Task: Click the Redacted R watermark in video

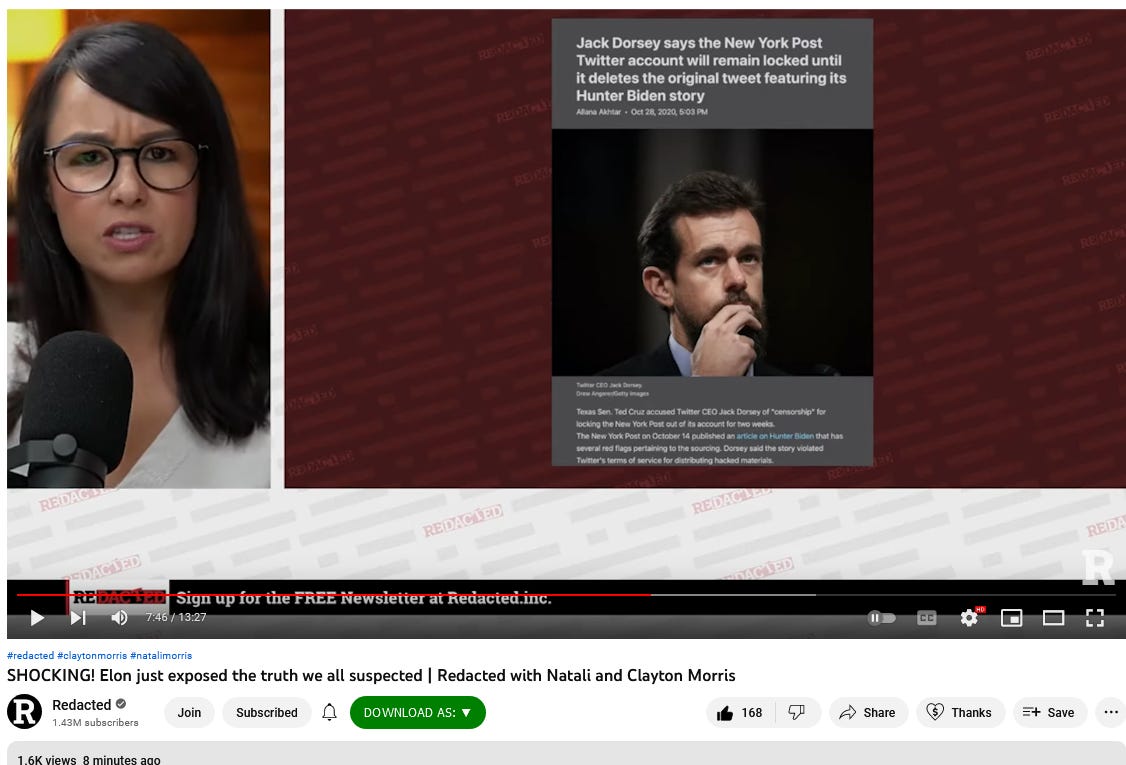Action: click(1097, 567)
